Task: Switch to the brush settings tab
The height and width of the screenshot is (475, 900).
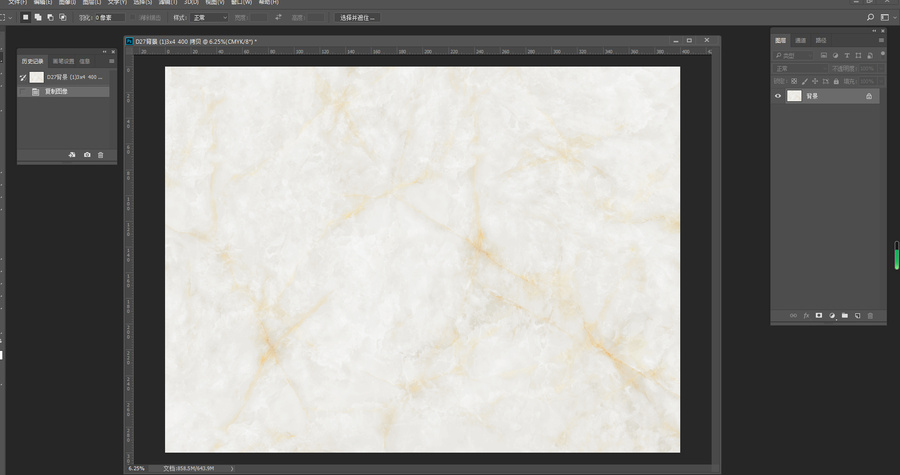Action: pos(63,61)
